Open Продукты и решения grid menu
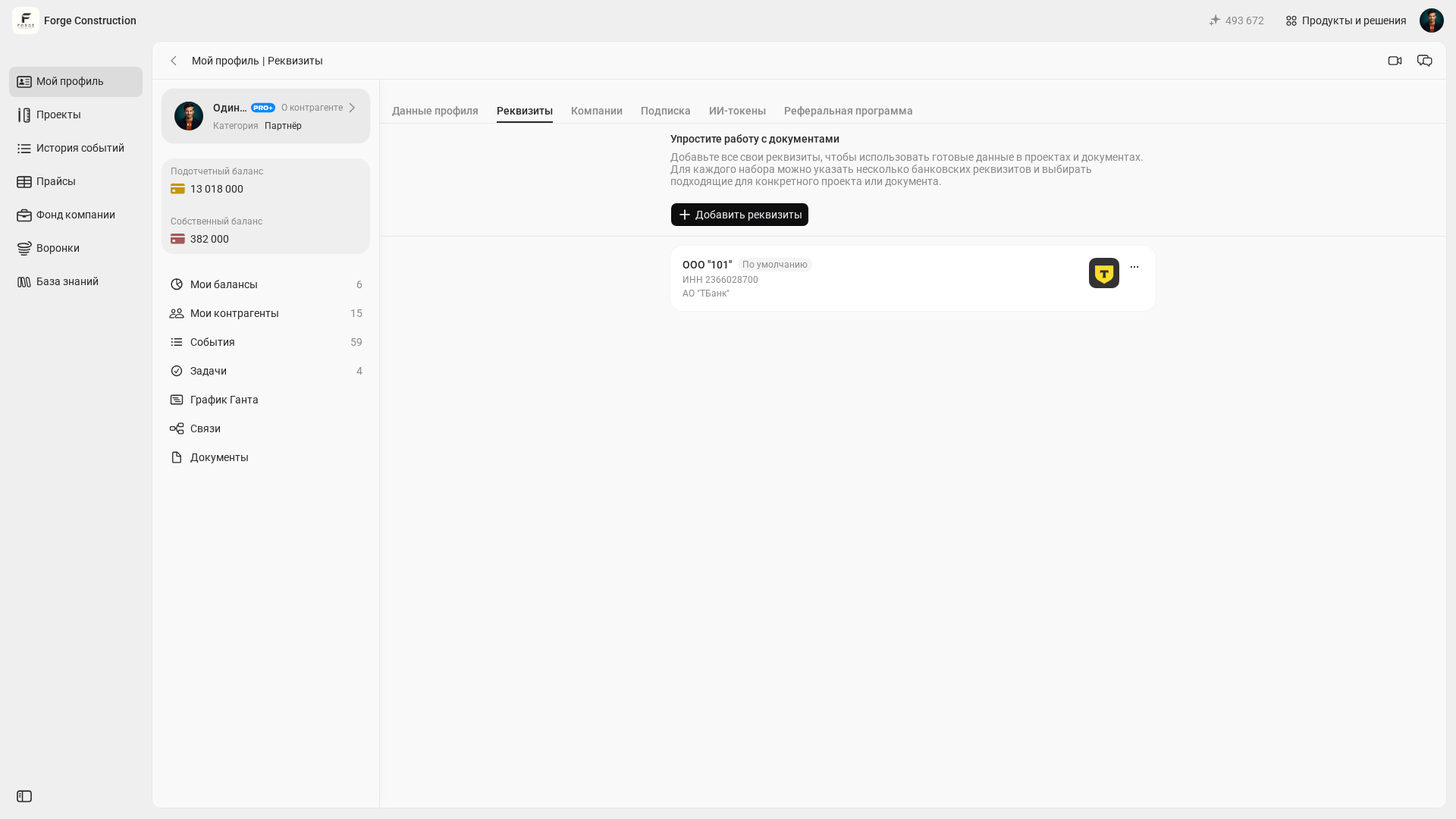This screenshot has width=1456, height=819. pyautogui.click(x=1346, y=20)
